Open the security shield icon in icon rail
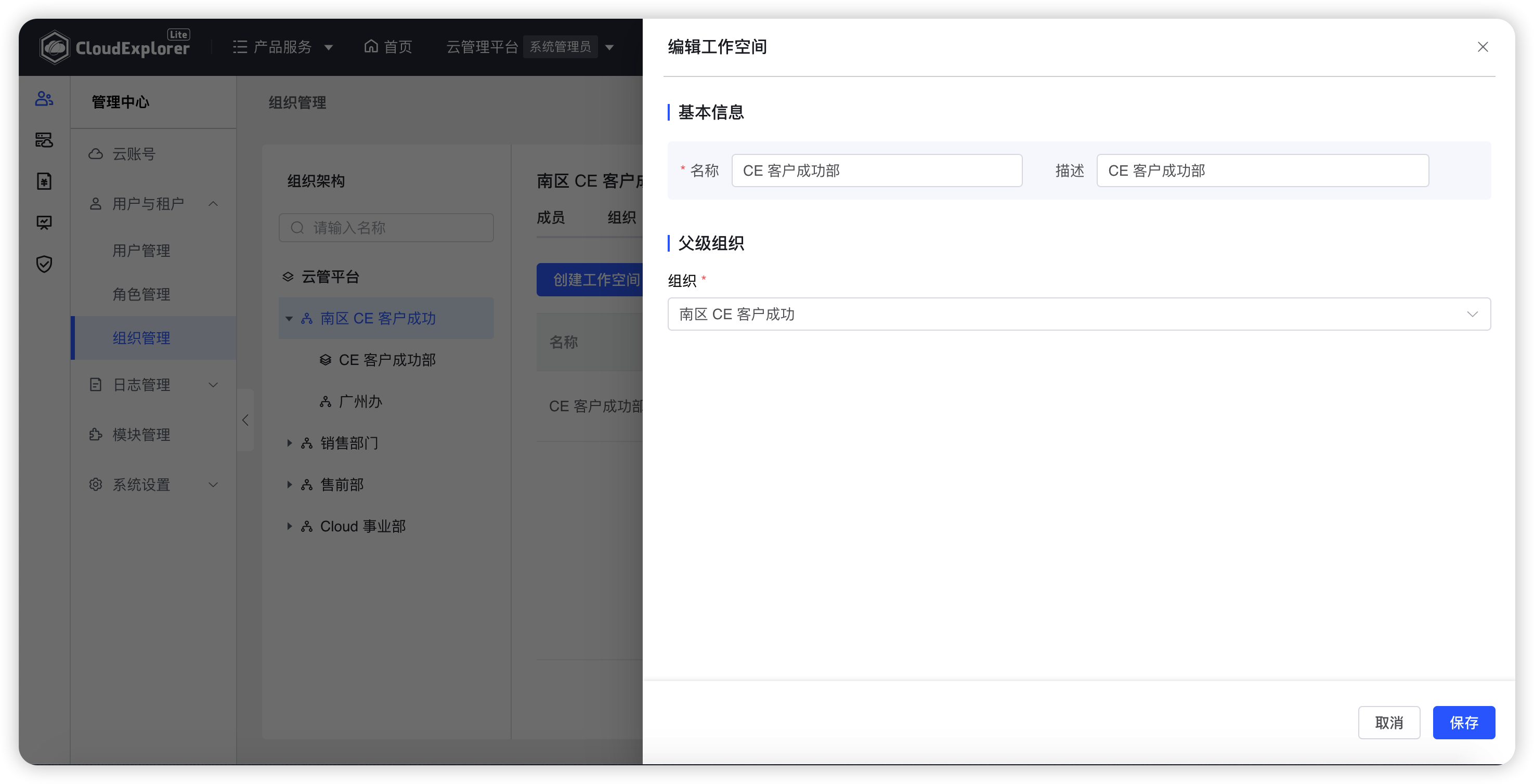 click(44, 264)
